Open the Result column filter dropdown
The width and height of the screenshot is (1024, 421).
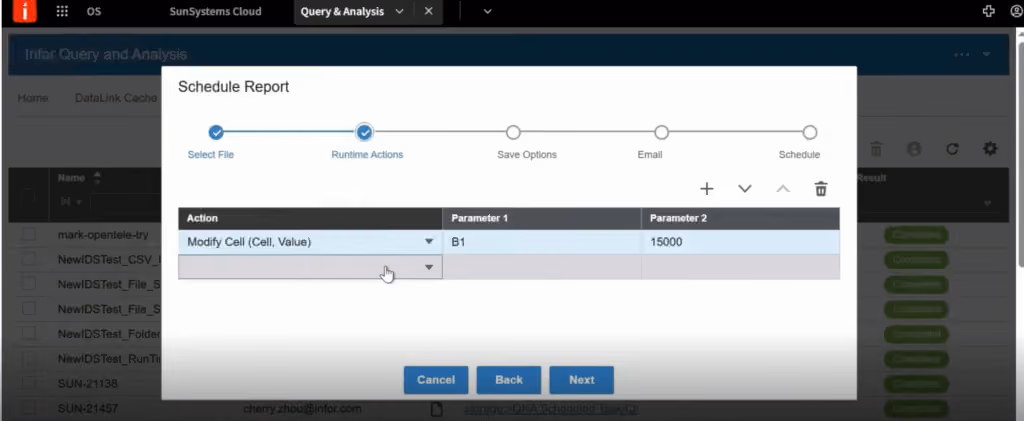[987, 204]
